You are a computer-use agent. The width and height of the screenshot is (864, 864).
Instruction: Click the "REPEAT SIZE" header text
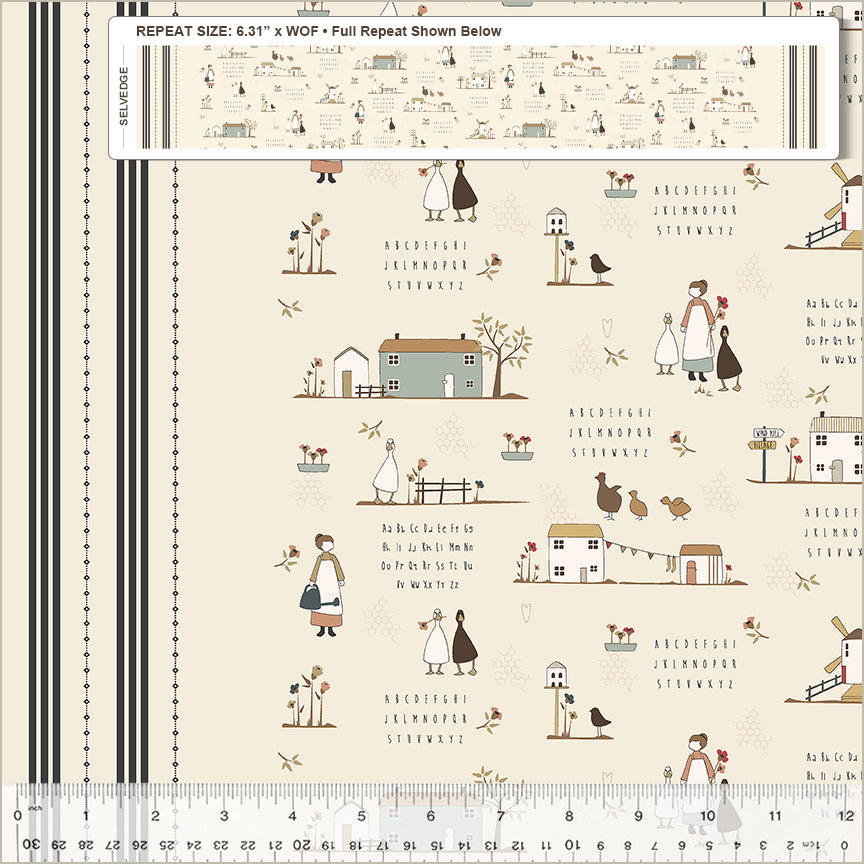coord(318,31)
